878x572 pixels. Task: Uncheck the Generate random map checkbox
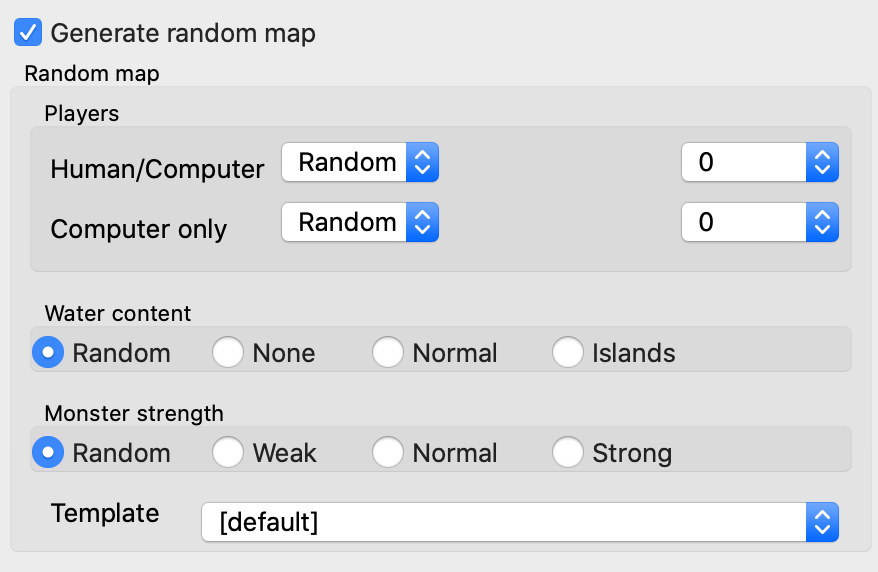[28, 33]
